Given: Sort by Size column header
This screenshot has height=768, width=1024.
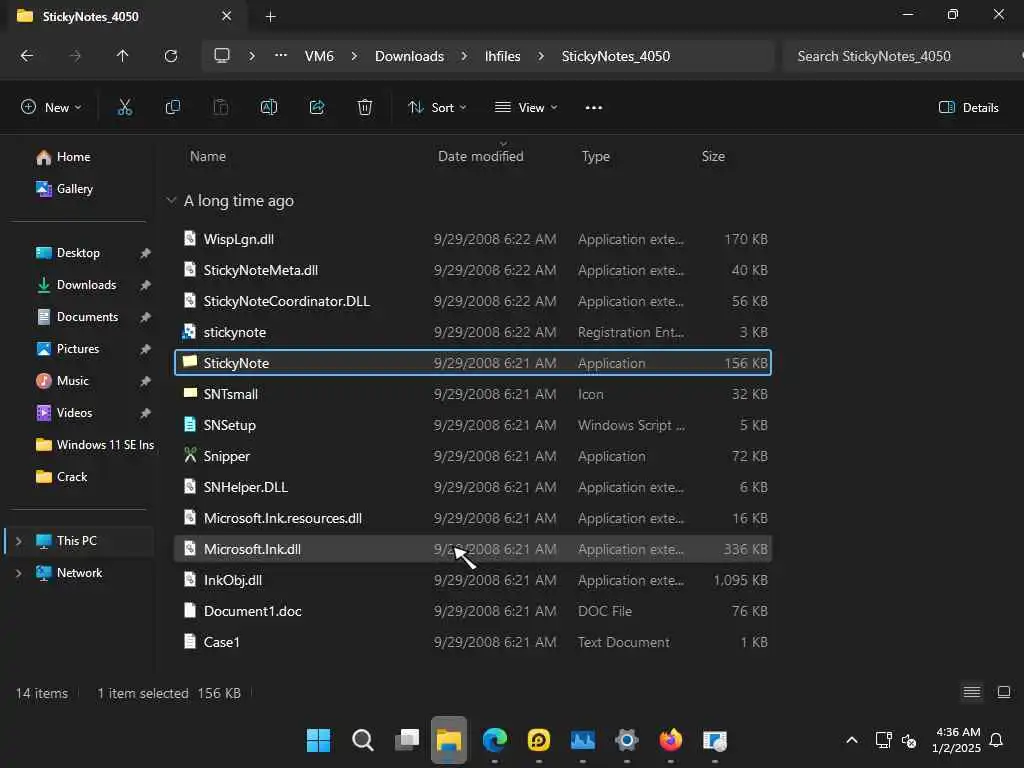Looking at the screenshot, I should 713,157.
